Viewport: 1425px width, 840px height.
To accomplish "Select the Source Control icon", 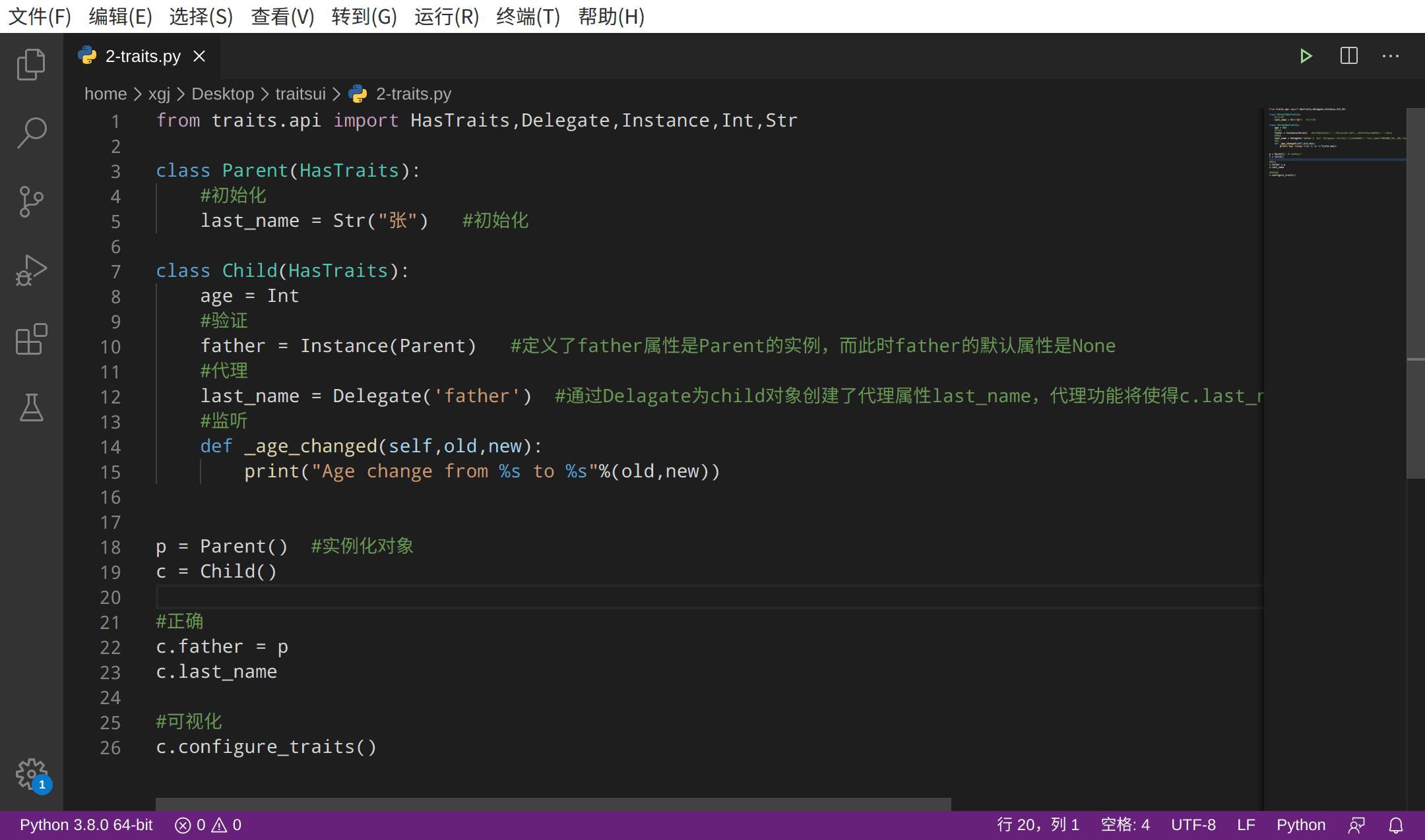I will pos(31,202).
